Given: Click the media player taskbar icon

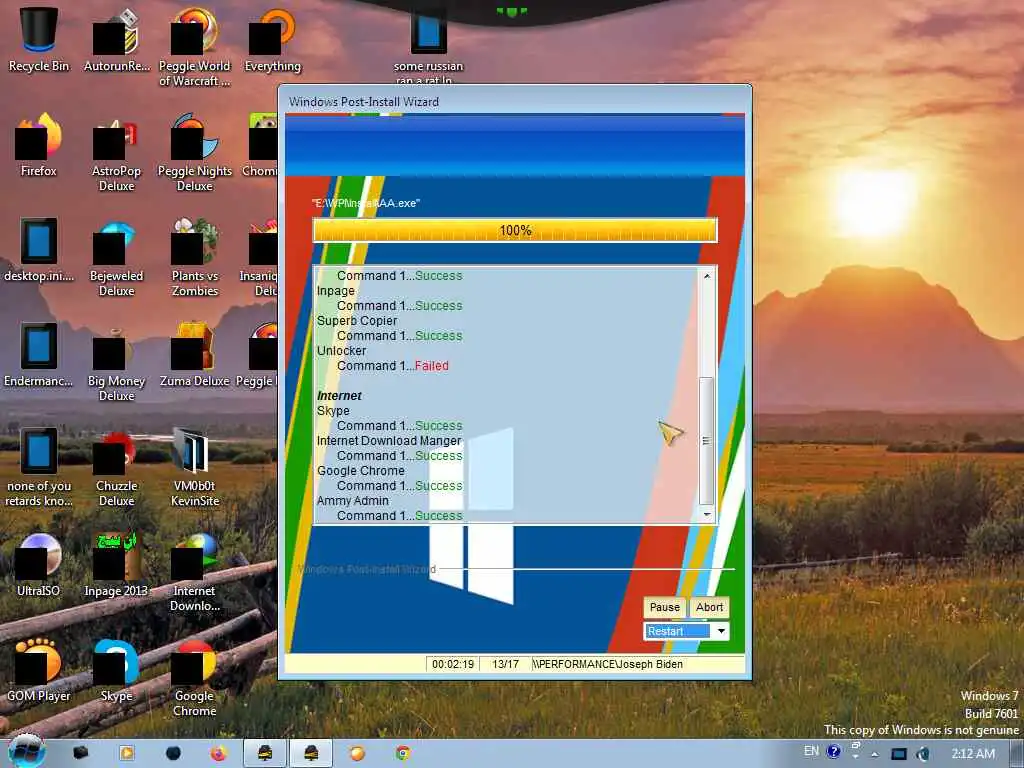Looking at the screenshot, I should pos(127,754).
